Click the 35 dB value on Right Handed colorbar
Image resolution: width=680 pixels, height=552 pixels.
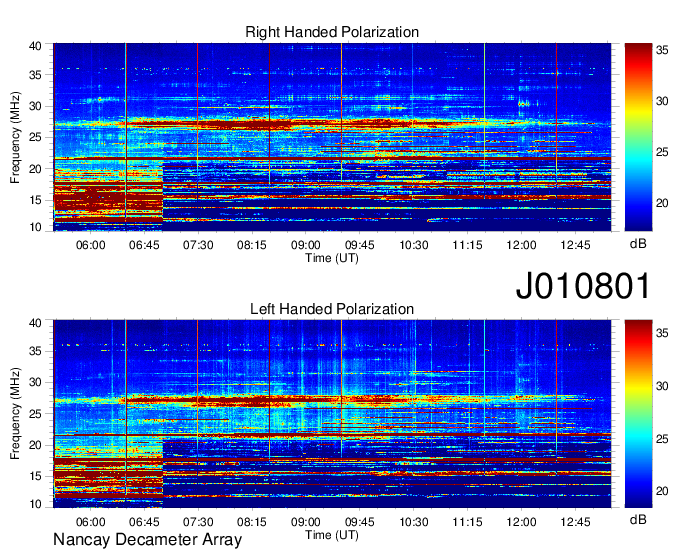click(662, 50)
